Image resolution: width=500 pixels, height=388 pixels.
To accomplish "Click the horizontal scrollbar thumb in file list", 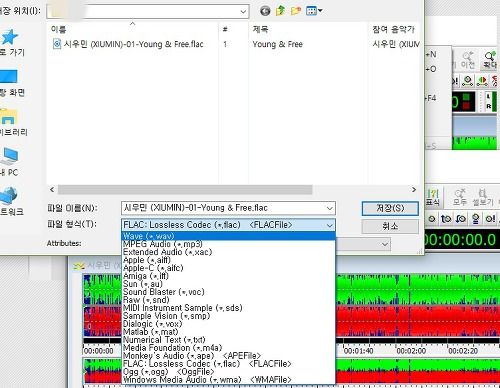I will [x=185, y=190].
